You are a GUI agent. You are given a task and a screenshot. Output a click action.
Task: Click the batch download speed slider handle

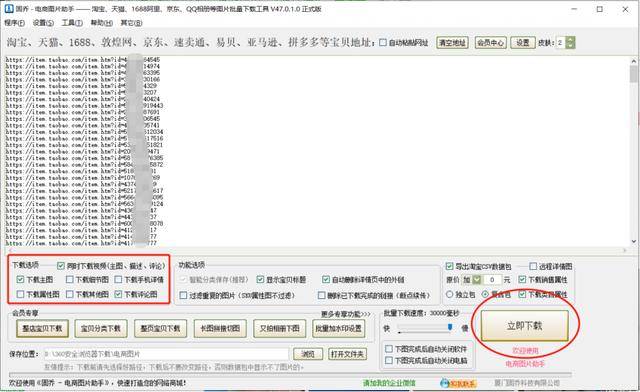point(450,327)
